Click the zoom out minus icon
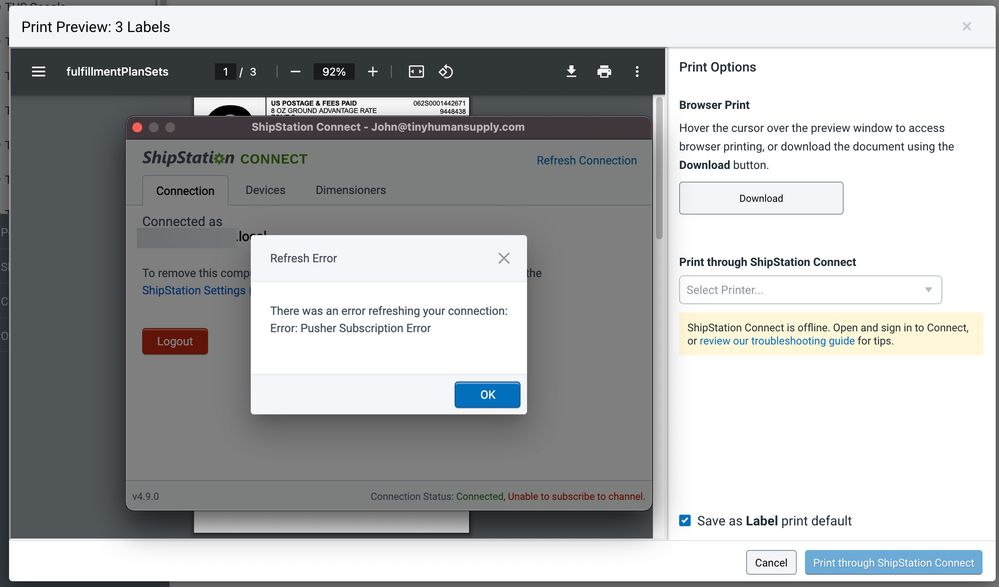This screenshot has height=587, width=999. click(x=295, y=72)
